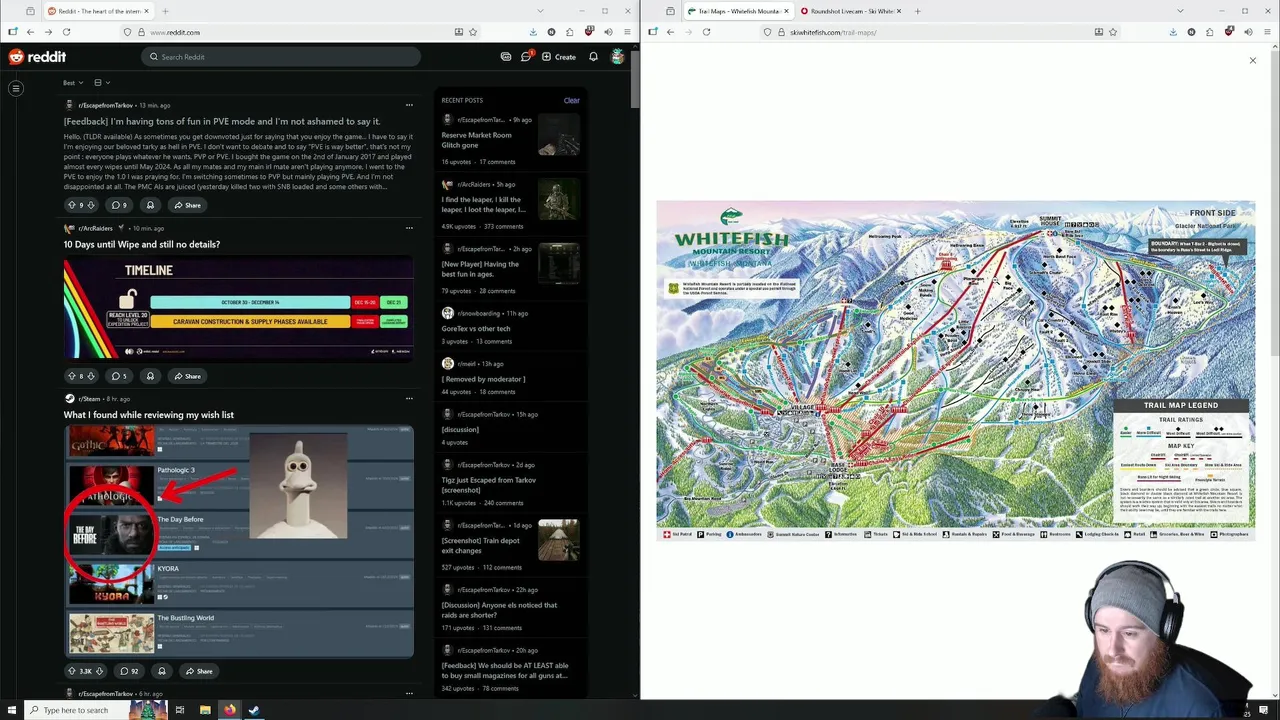Bookmark the Reddit page with star icon

point(473,32)
